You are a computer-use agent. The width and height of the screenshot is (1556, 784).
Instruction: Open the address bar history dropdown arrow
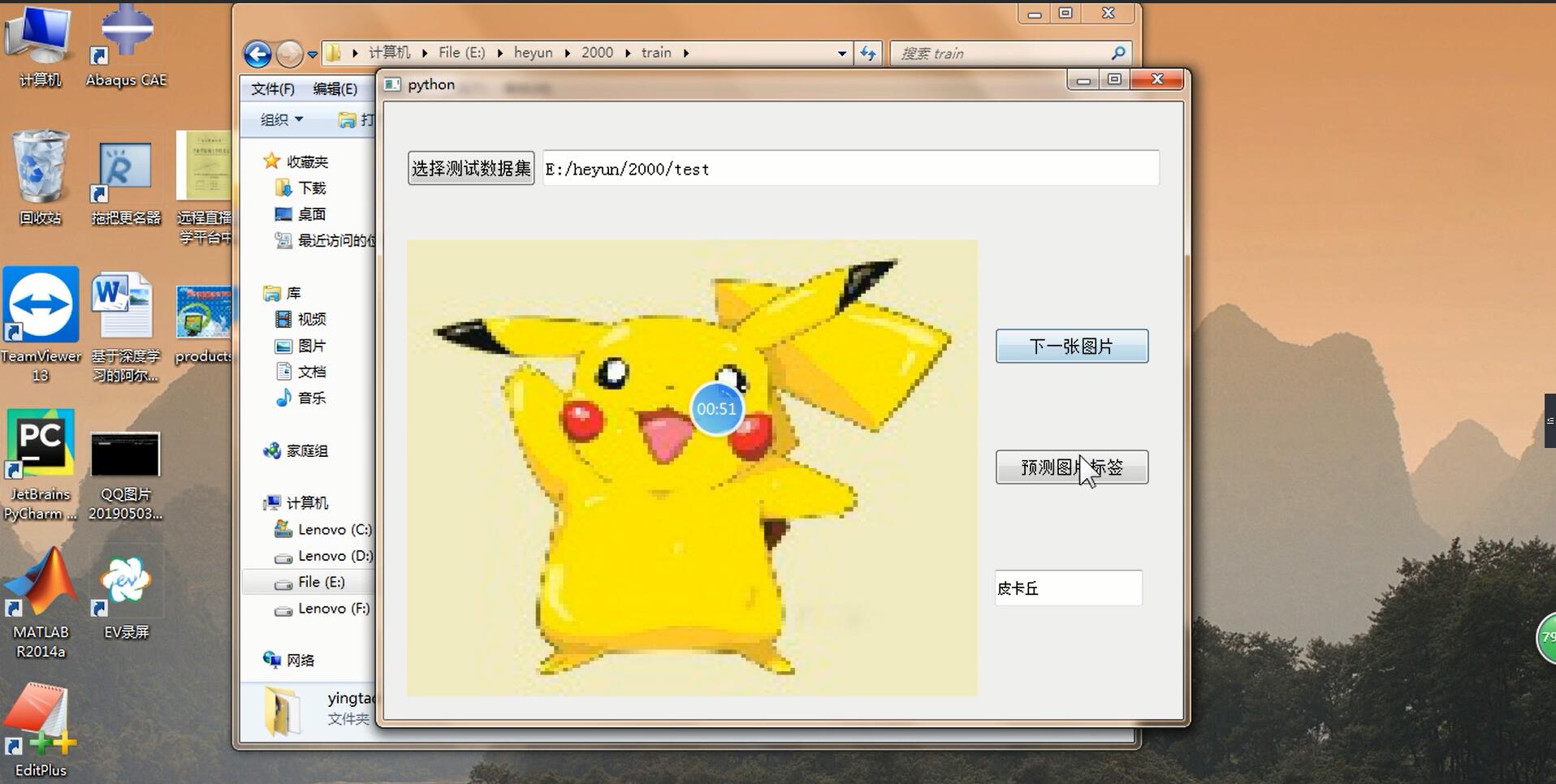(x=842, y=54)
